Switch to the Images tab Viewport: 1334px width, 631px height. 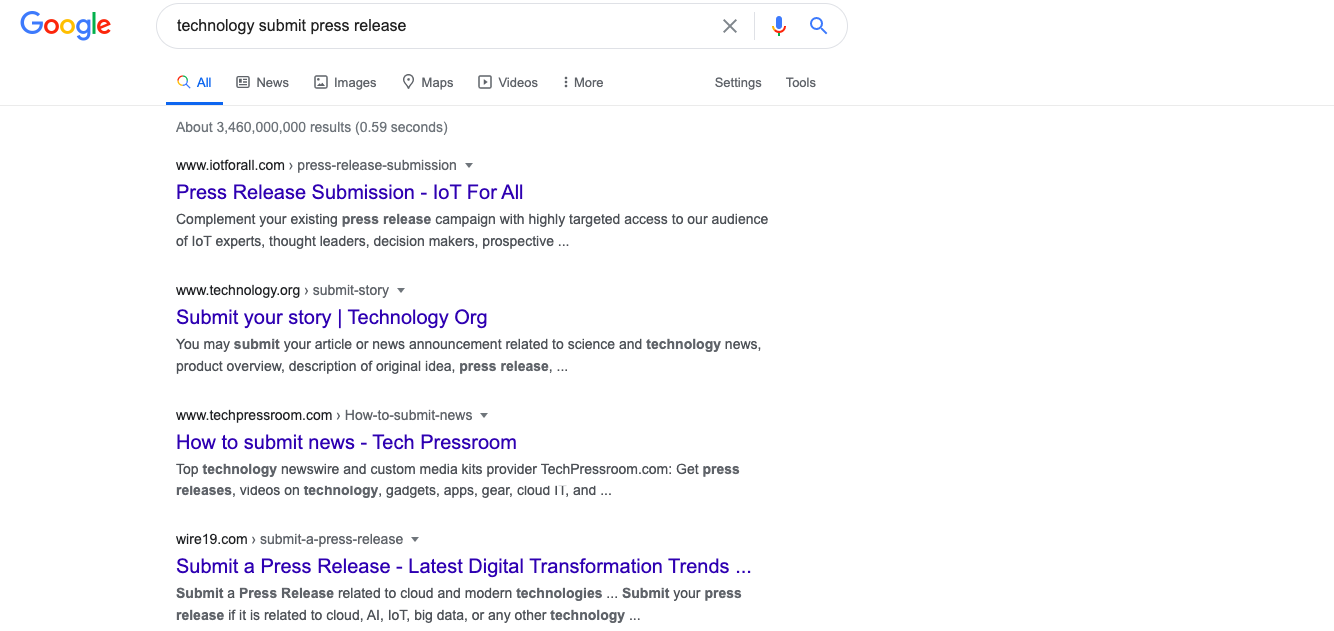pos(345,83)
